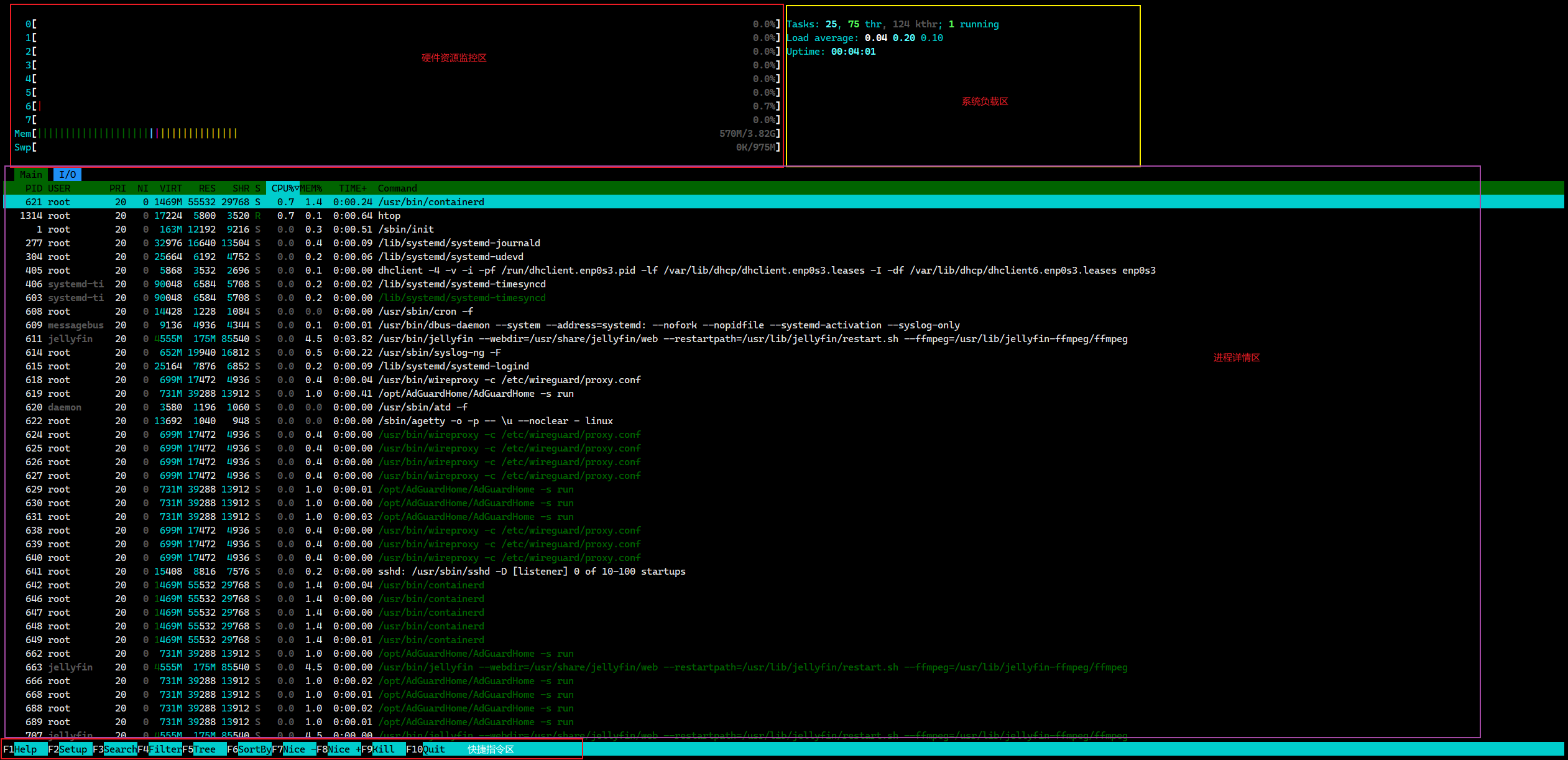Click the Mem usage meter bar

tap(397, 134)
